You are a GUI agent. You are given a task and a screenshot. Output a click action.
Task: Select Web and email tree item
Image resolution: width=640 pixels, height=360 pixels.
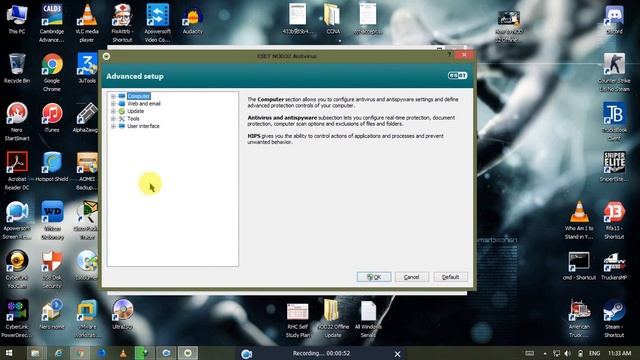(144, 104)
